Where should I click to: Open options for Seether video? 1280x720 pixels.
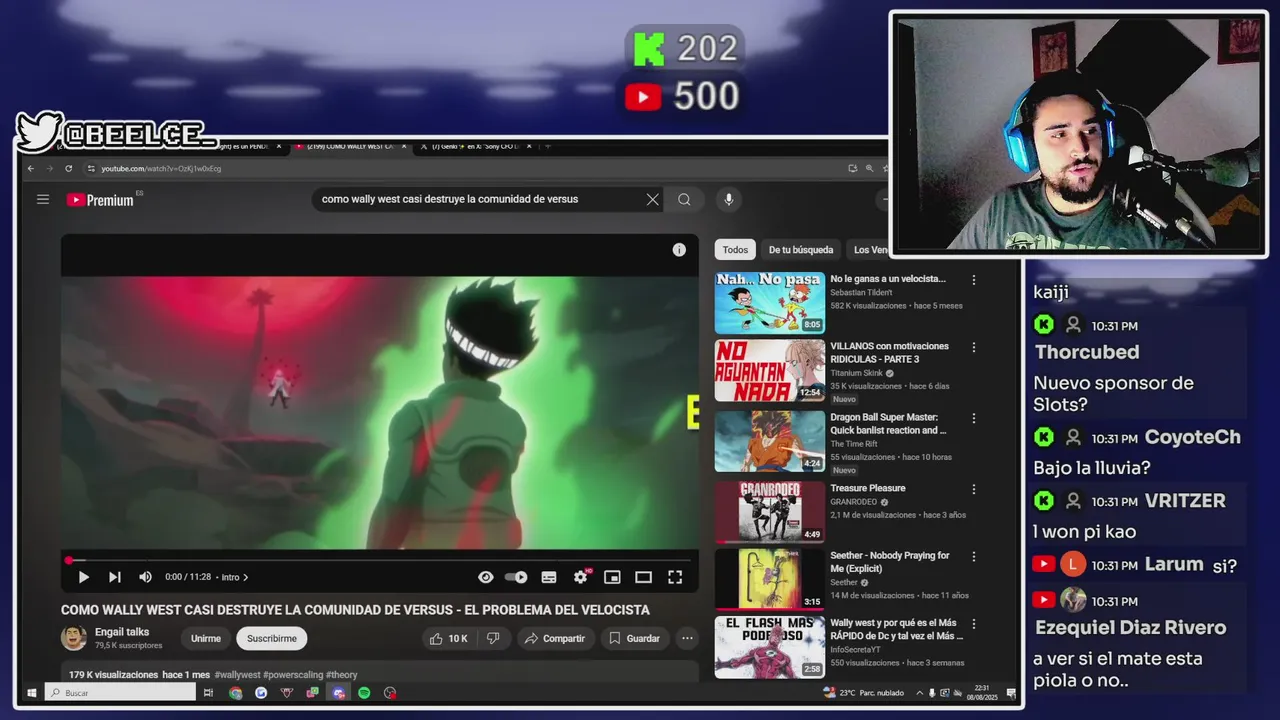(974, 556)
